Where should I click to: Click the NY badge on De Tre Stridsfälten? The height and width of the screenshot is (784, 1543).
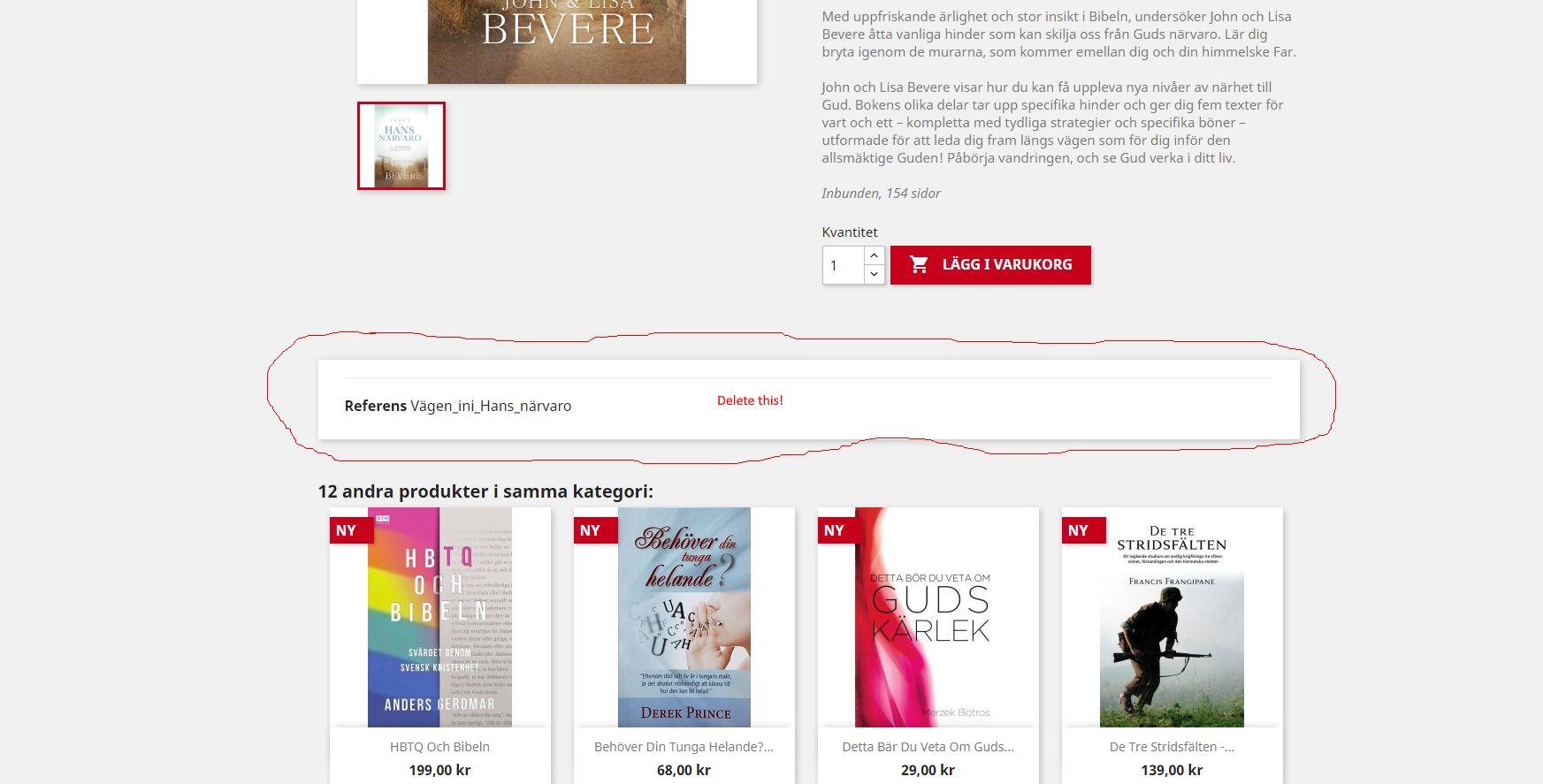(1083, 530)
